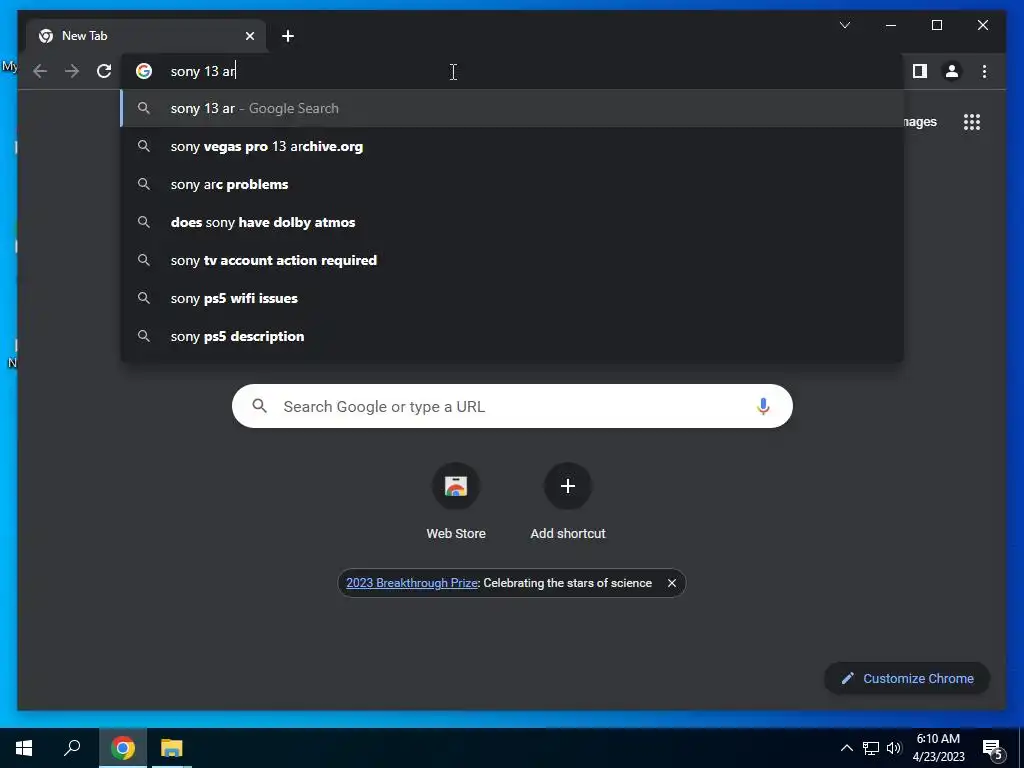Open File Explorer from the taskbar

coord(172,748)
